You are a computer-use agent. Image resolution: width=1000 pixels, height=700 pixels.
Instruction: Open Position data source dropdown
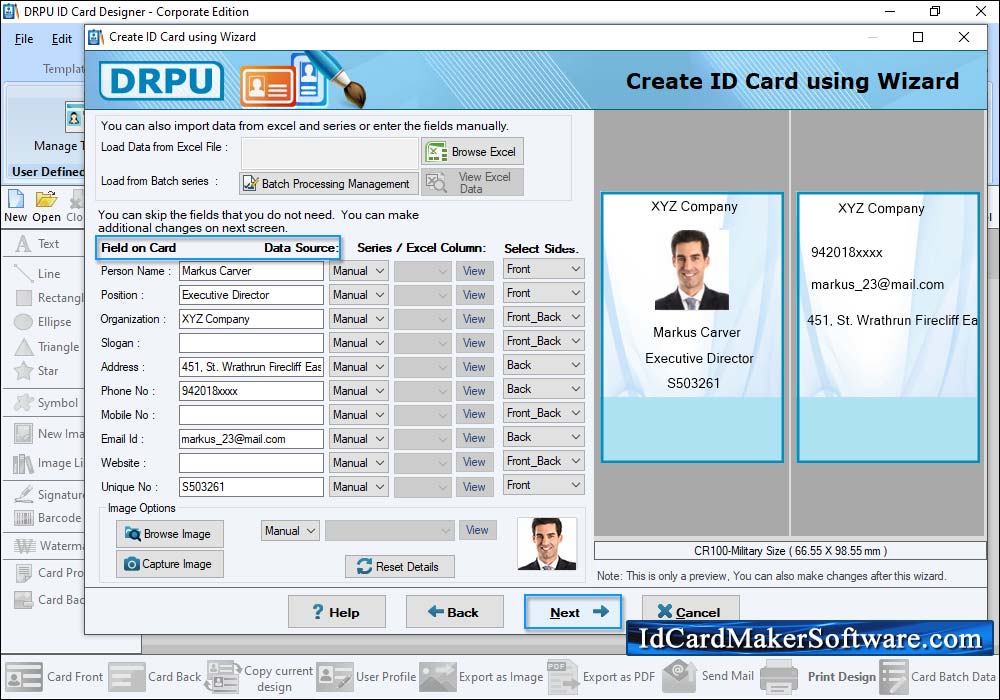(x=358, y=295)
